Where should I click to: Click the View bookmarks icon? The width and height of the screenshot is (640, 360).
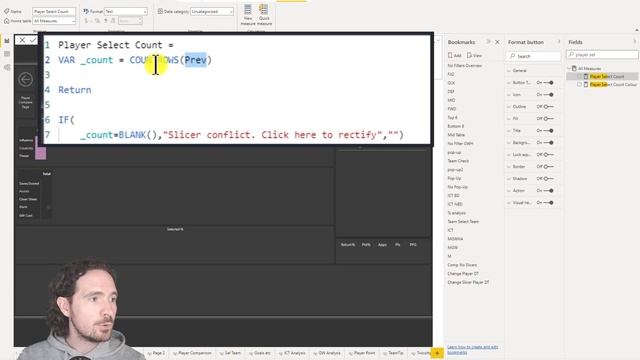[469, 55]
